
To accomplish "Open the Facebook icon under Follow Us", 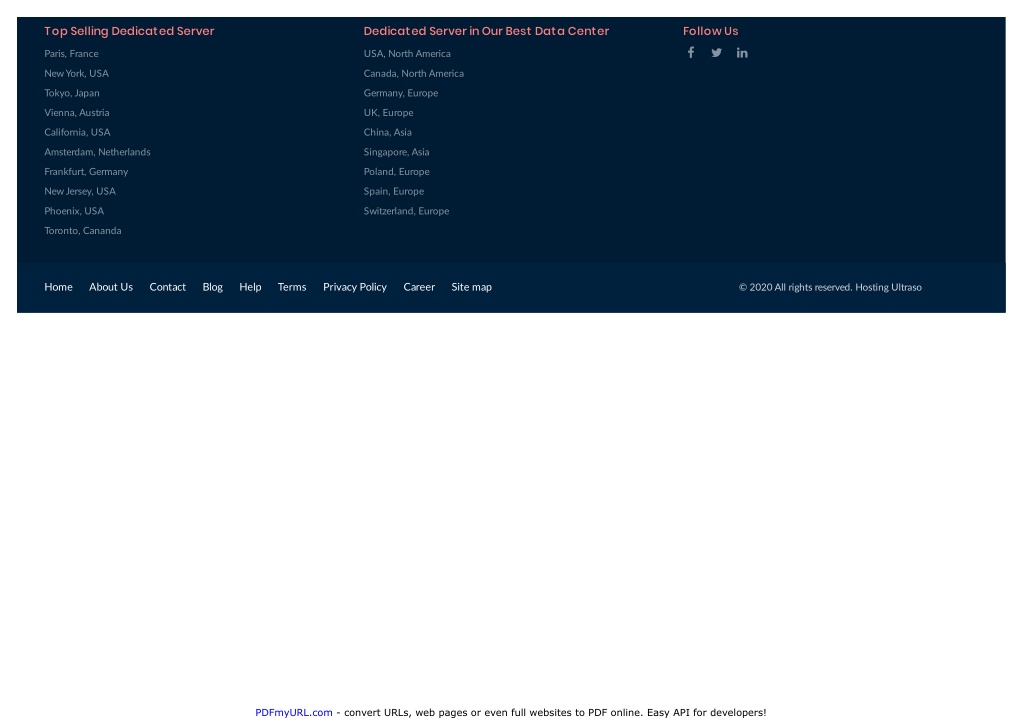I will pyautogui.click(x=690, y=53).
